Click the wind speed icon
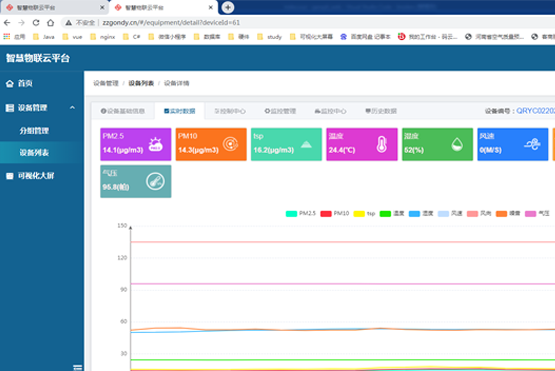 (x=532, y=144)
